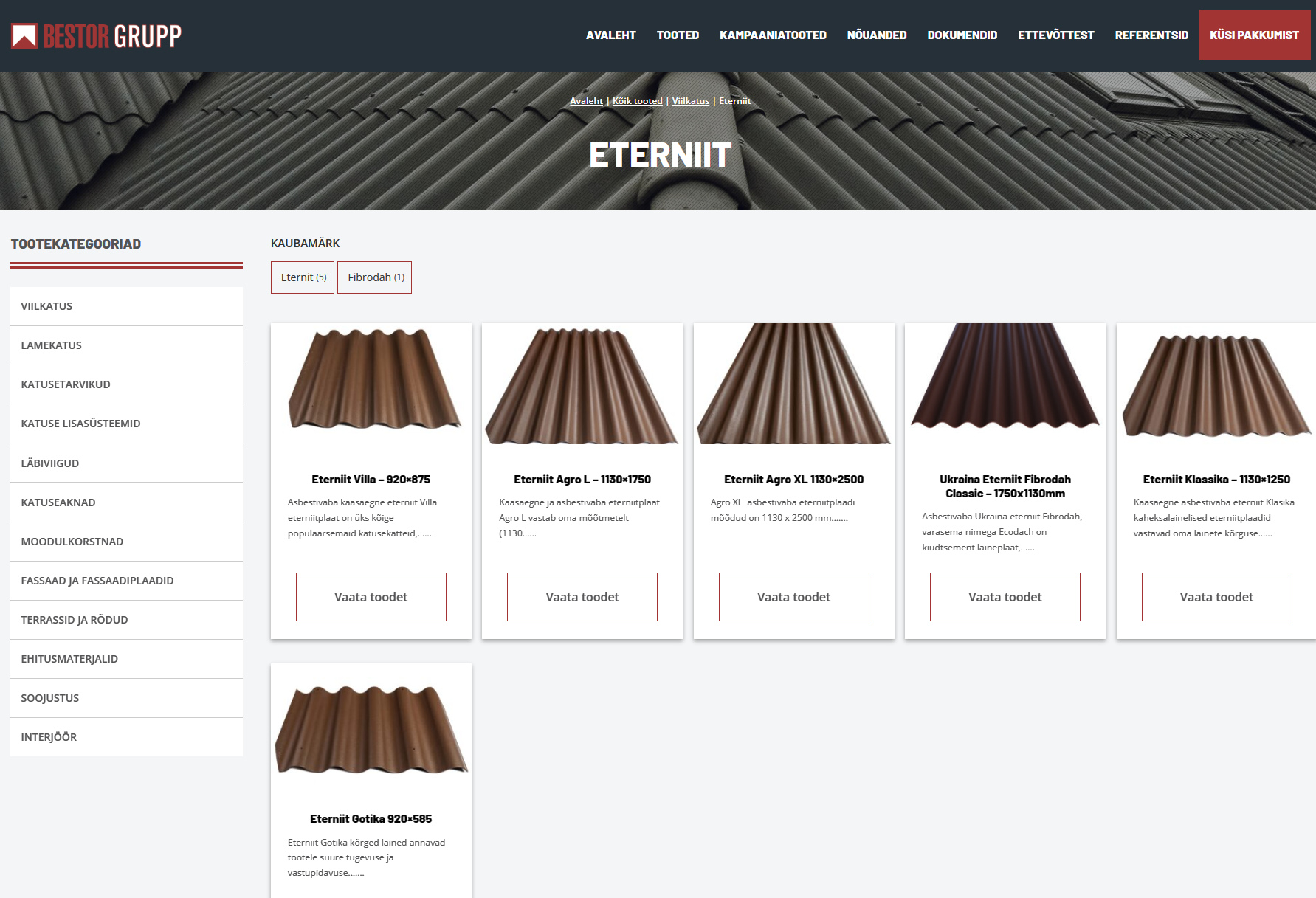
Task: Open the KATUSEAKNAD category
Action: click(126, 502)
